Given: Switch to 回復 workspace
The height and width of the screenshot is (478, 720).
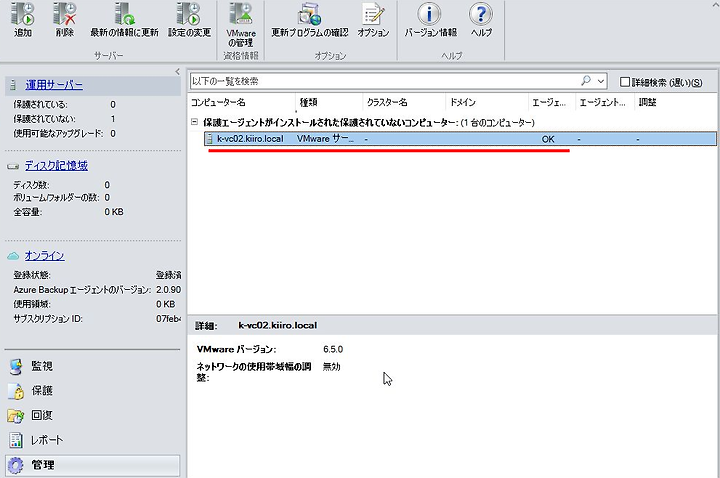Looking at the screenshot, I should pyautogui.click(x=42, y=416).
